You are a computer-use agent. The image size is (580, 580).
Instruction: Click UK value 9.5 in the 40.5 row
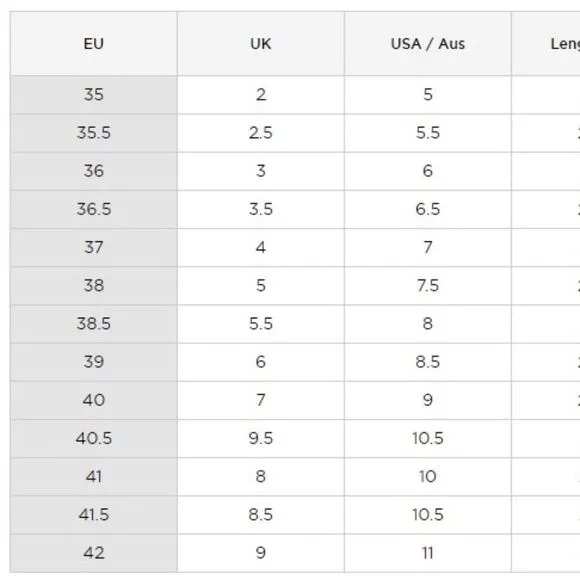coord(261,438)
